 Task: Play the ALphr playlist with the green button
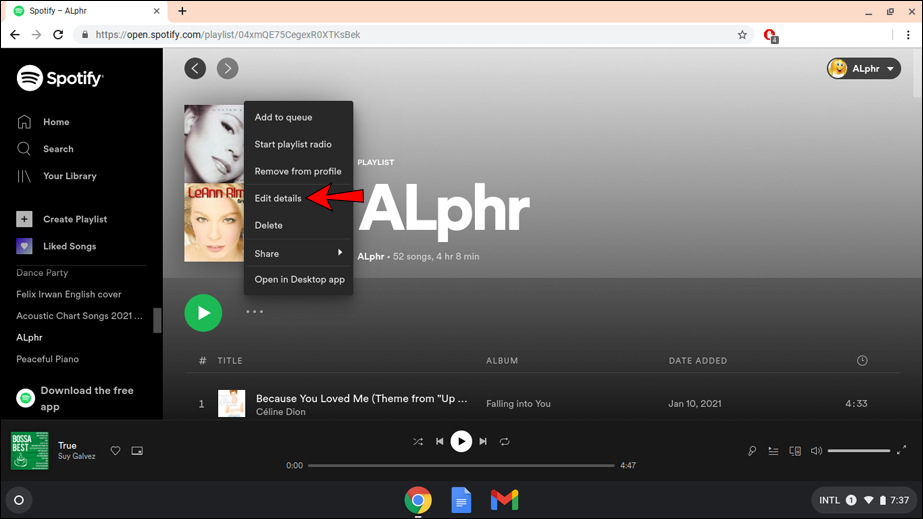203,312
